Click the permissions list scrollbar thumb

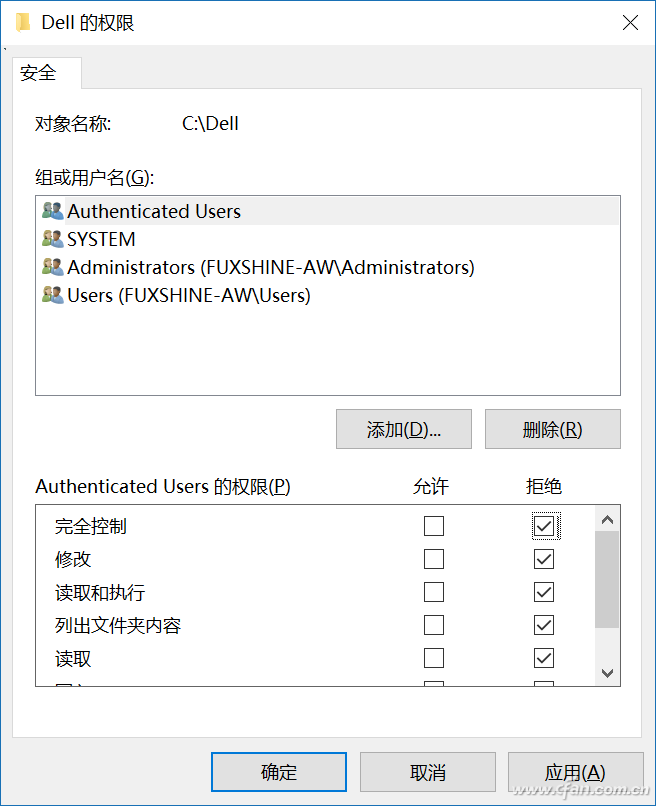[607, 580]
